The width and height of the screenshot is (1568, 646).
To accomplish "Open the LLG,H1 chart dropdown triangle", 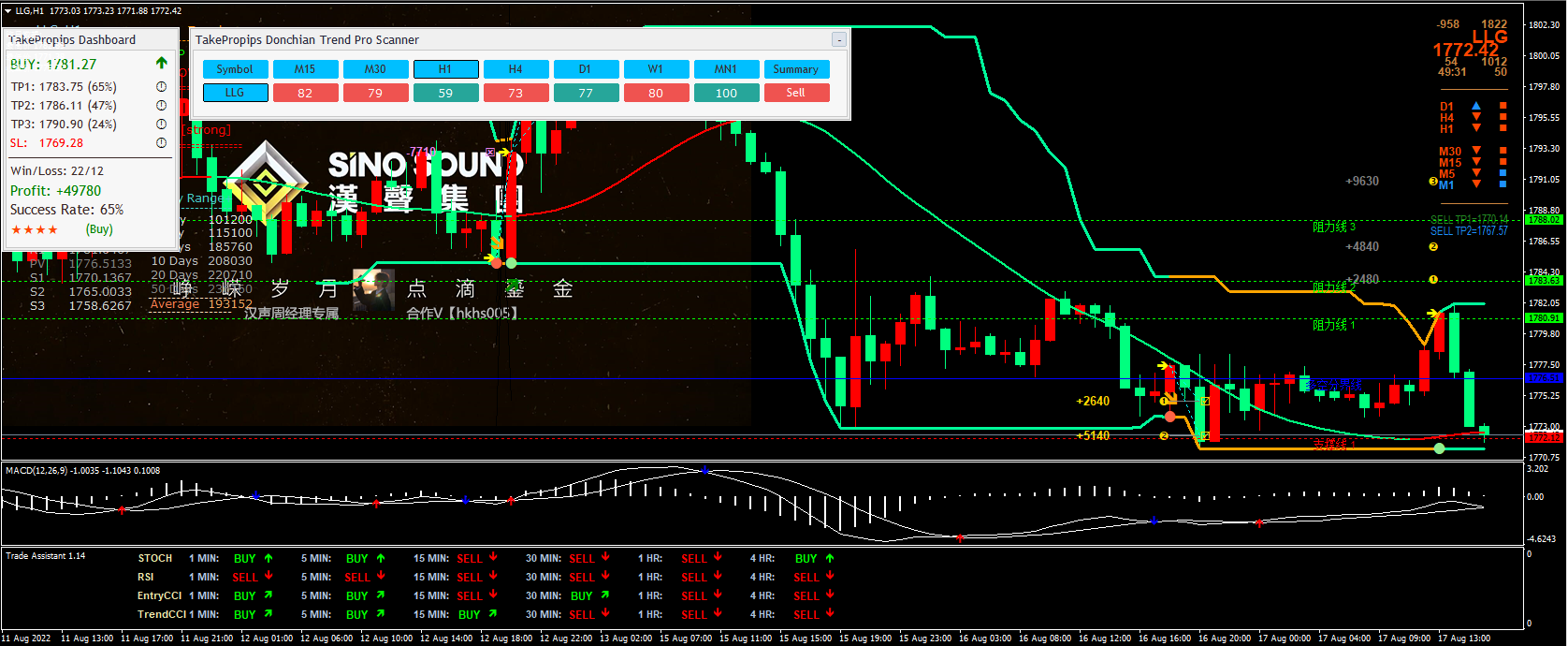I will click(7, 11).
